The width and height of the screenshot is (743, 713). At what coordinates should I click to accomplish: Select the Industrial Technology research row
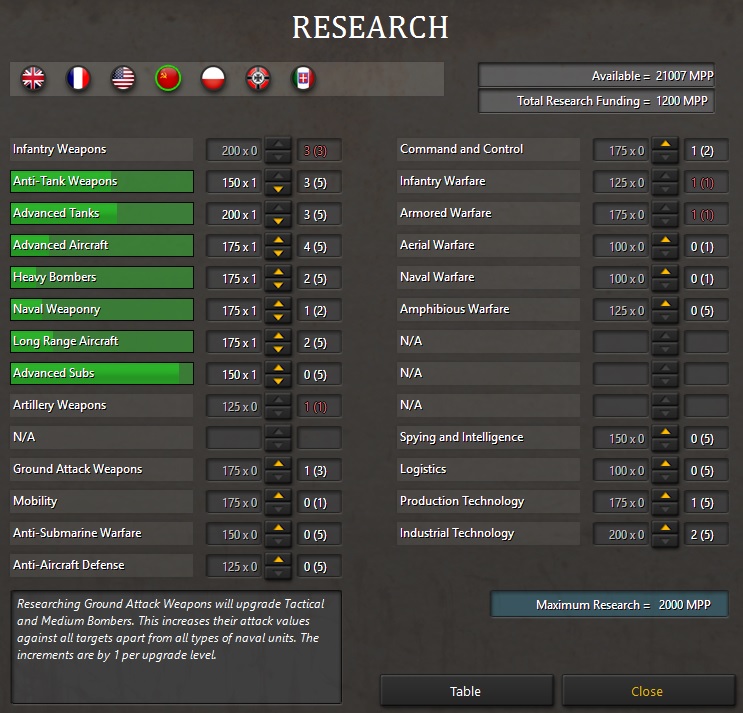(x=489, y=533)
